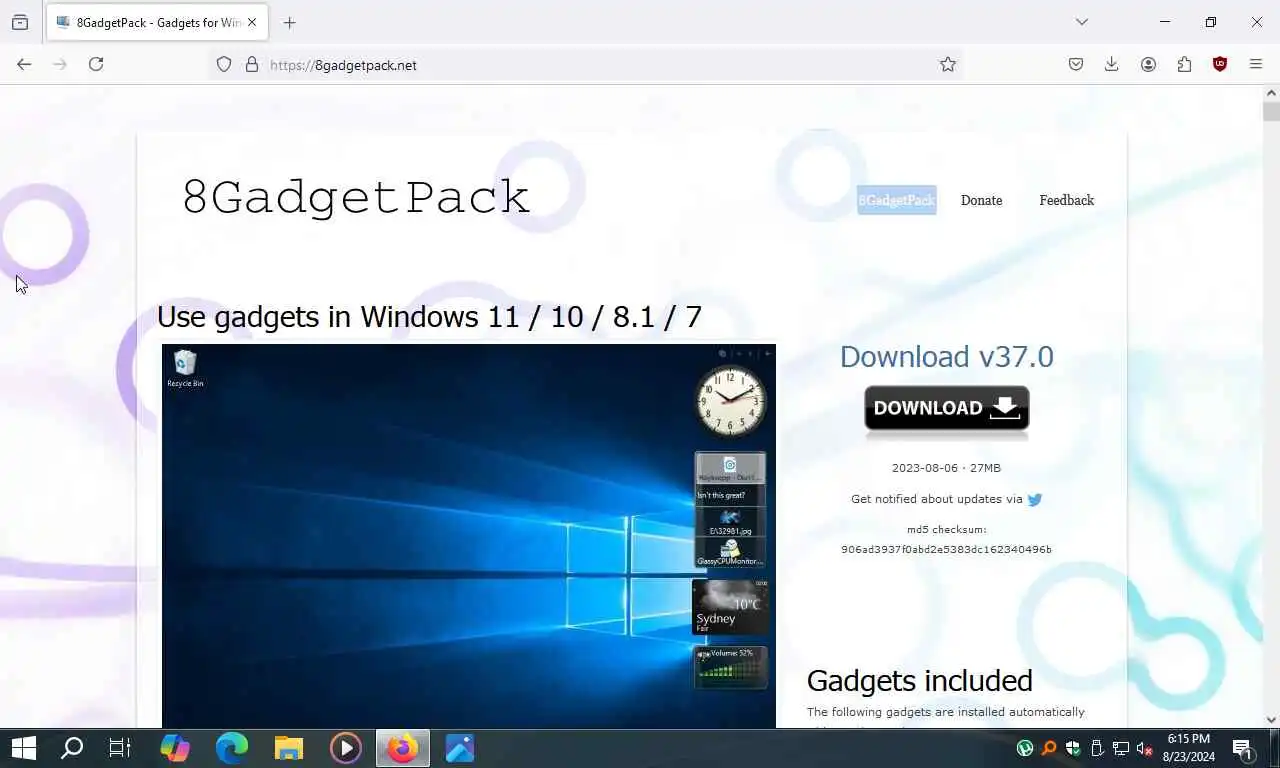1280x768 pixels.
Task: Open File Explorer from taskbar
Action: 289,748
